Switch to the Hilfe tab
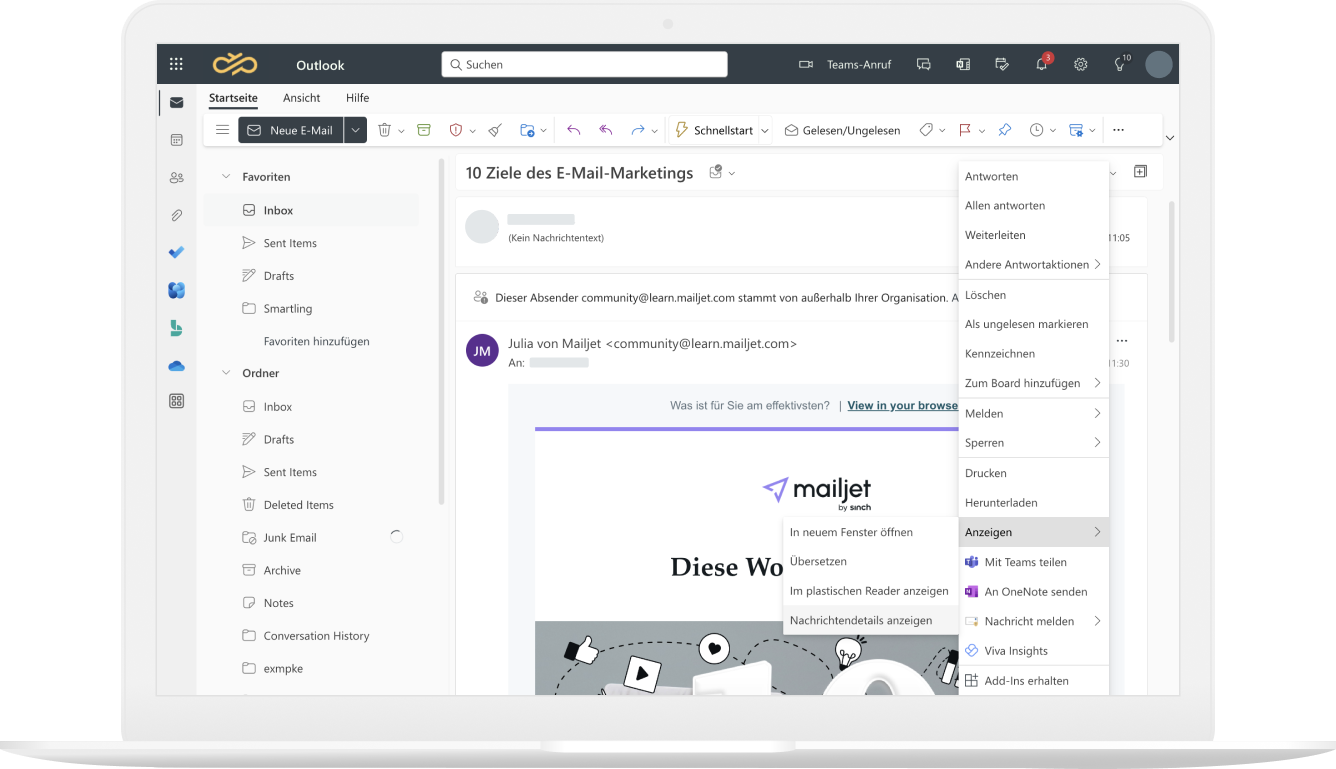Screen dimensions: 1336x769 coord(358,98)
